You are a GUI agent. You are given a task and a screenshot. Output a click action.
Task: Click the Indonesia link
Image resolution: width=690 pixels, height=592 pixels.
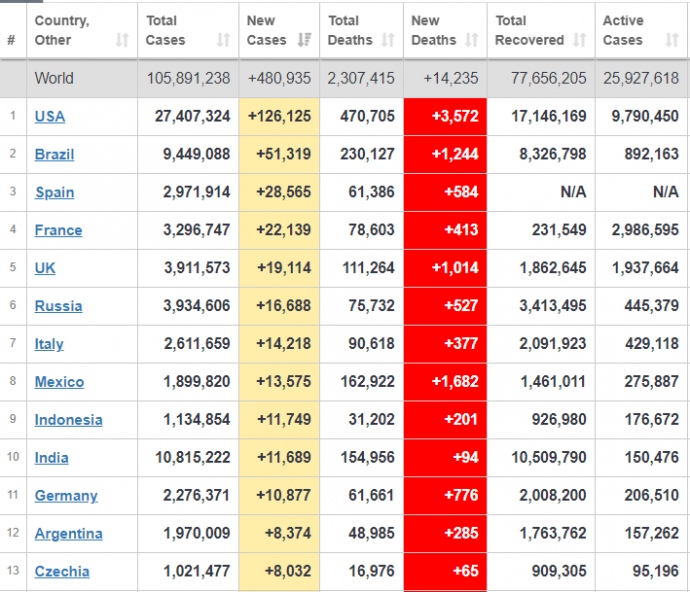click(x=68, y=420)
